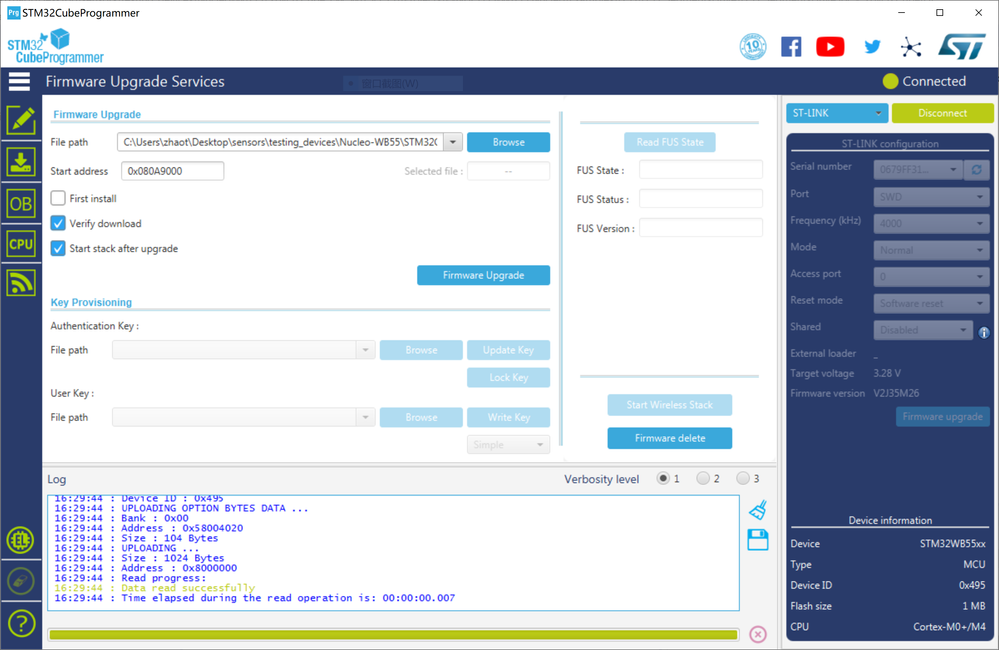Click the Shared mode info icon
Image resolution: width=999 pixels, height=650 pixels.
pos(984,333)
